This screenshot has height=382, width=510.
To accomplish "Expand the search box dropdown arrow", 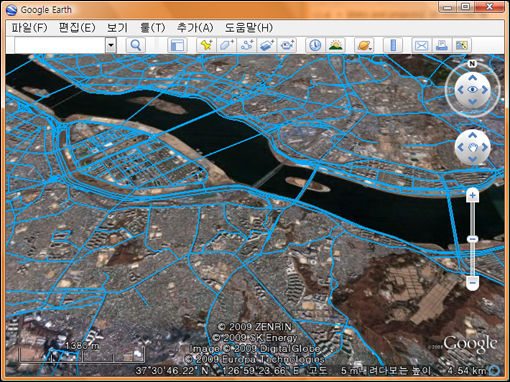I will coord(111,45).
